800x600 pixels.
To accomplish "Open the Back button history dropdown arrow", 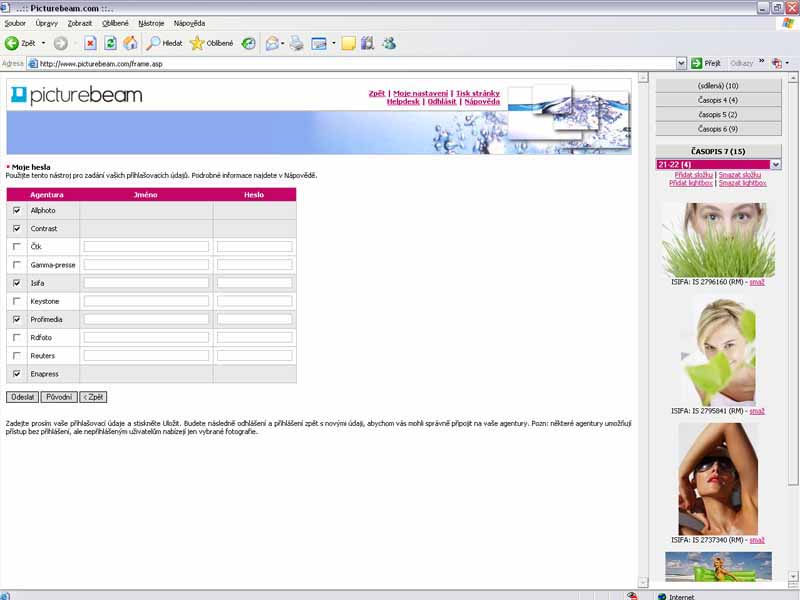I will [42, 43].
